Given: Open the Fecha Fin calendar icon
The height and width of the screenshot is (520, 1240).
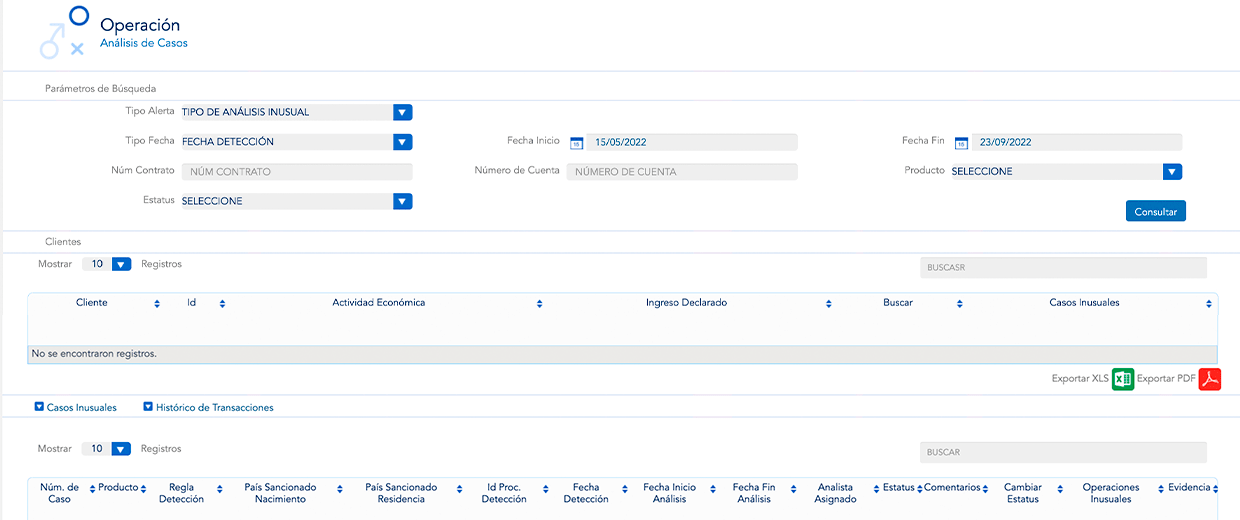Looking at the screenshot, I should pyautogui.click(x=961, y=143).
